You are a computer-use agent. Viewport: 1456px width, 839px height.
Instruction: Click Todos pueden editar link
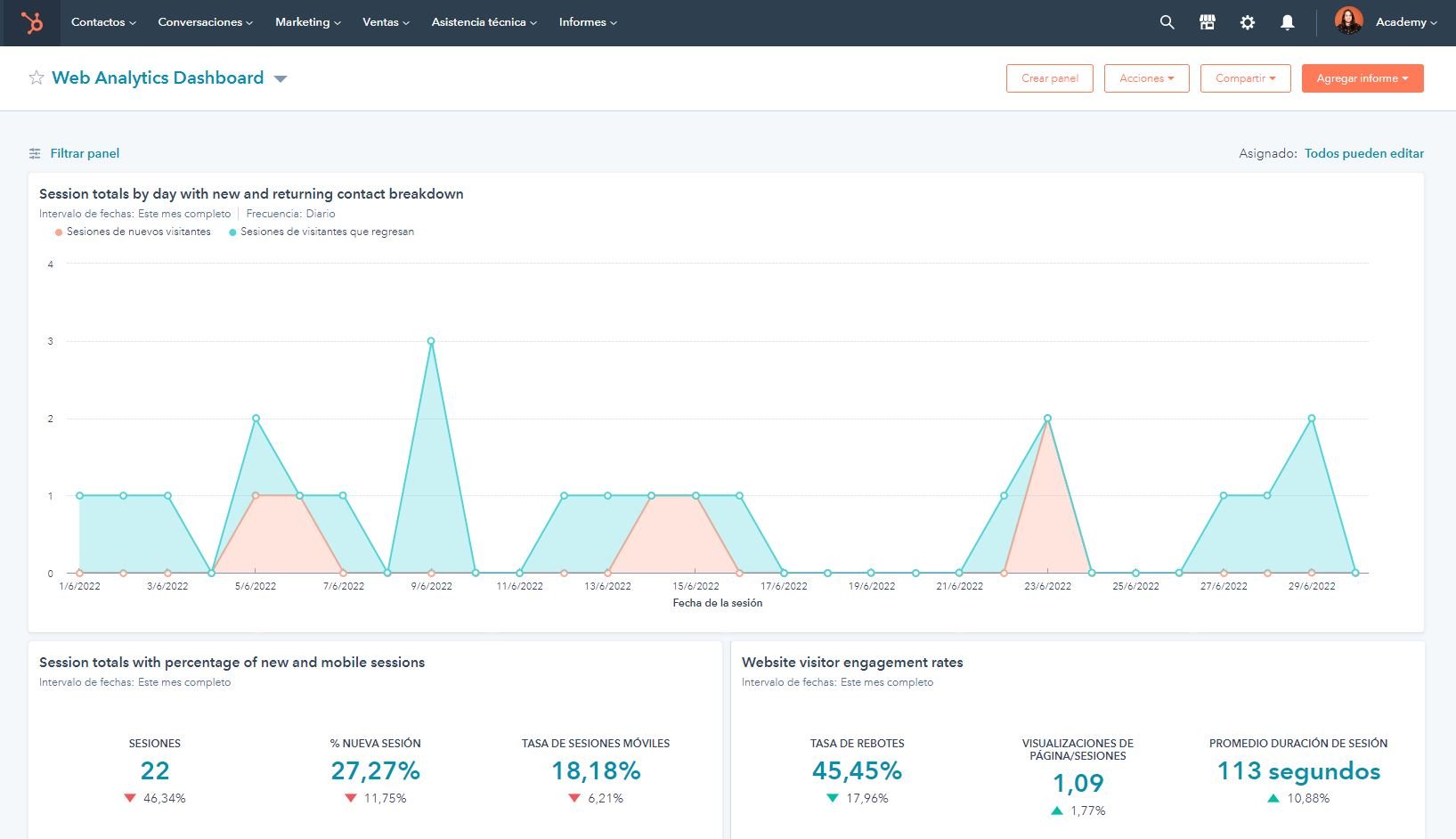tap(1364, 153)
